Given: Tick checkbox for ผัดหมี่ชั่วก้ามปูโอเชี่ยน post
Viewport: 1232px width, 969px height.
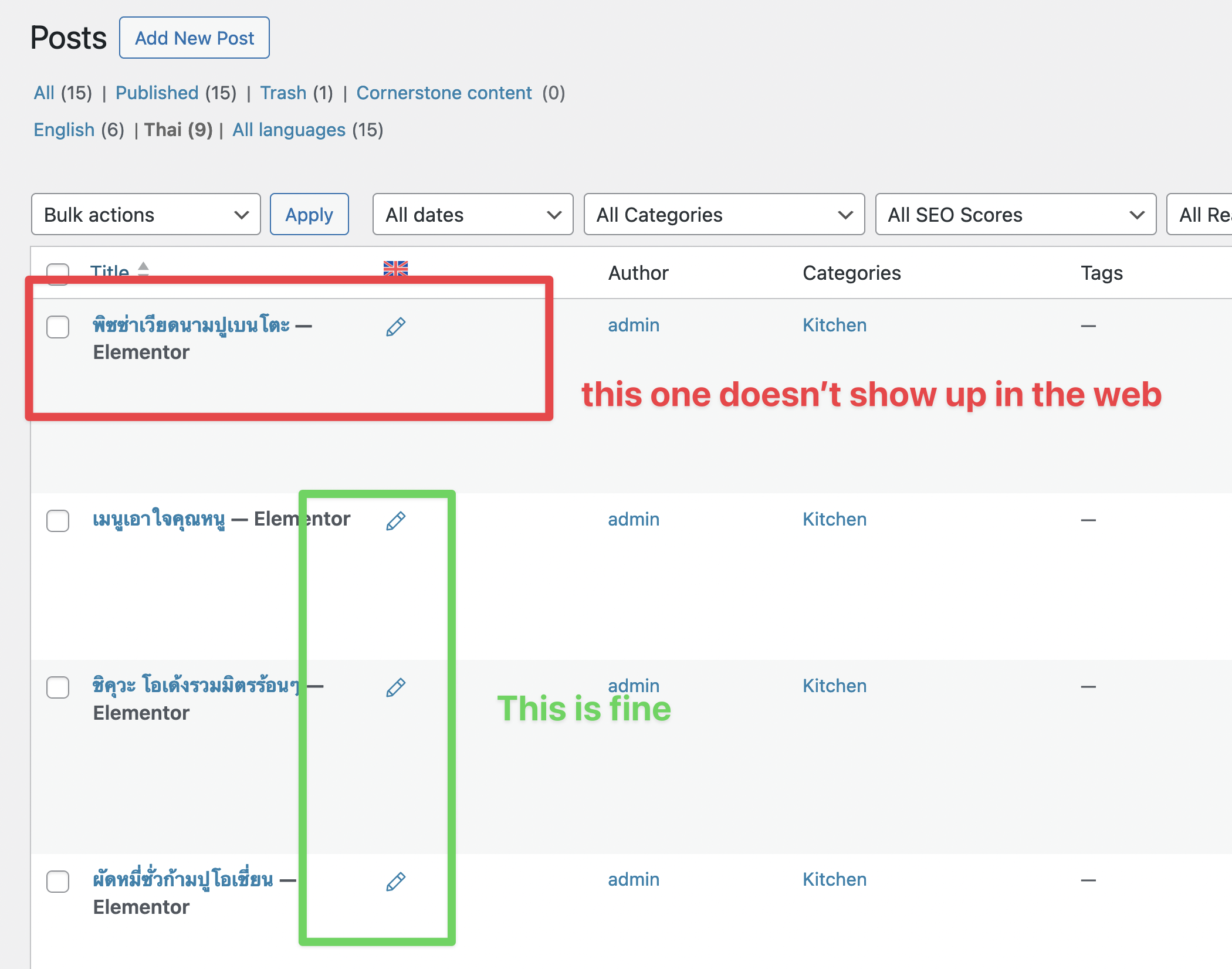Looking at the screenshot, I should (58, 881).
